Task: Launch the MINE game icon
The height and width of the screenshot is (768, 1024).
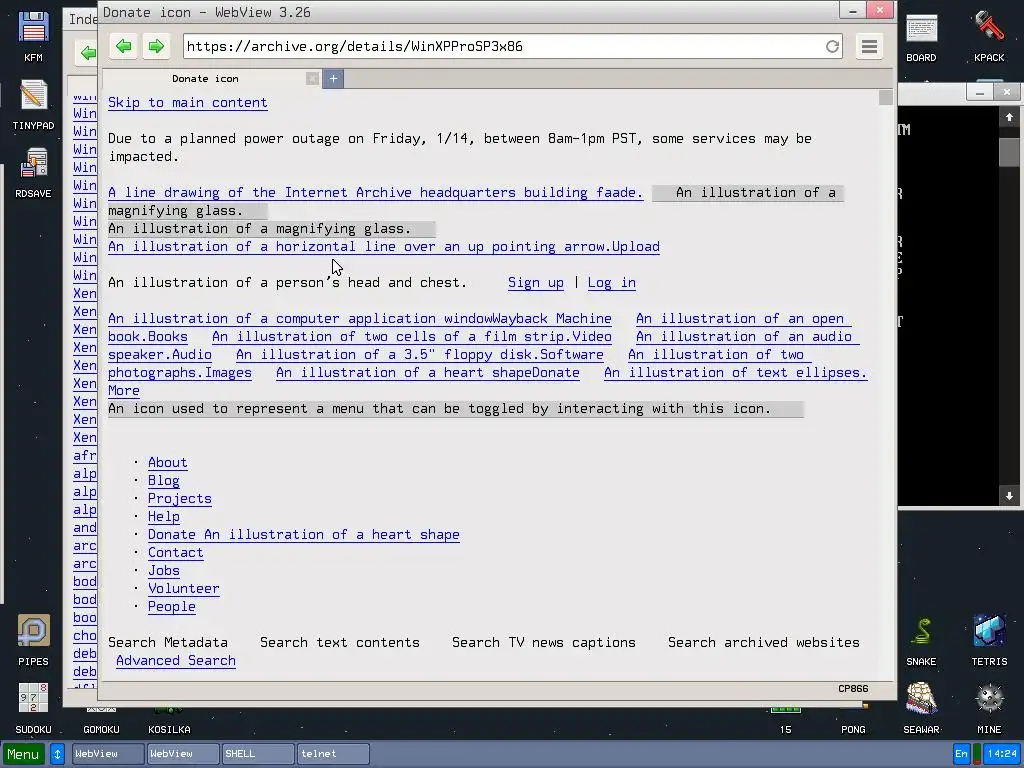Action: [x=989, y=709]
